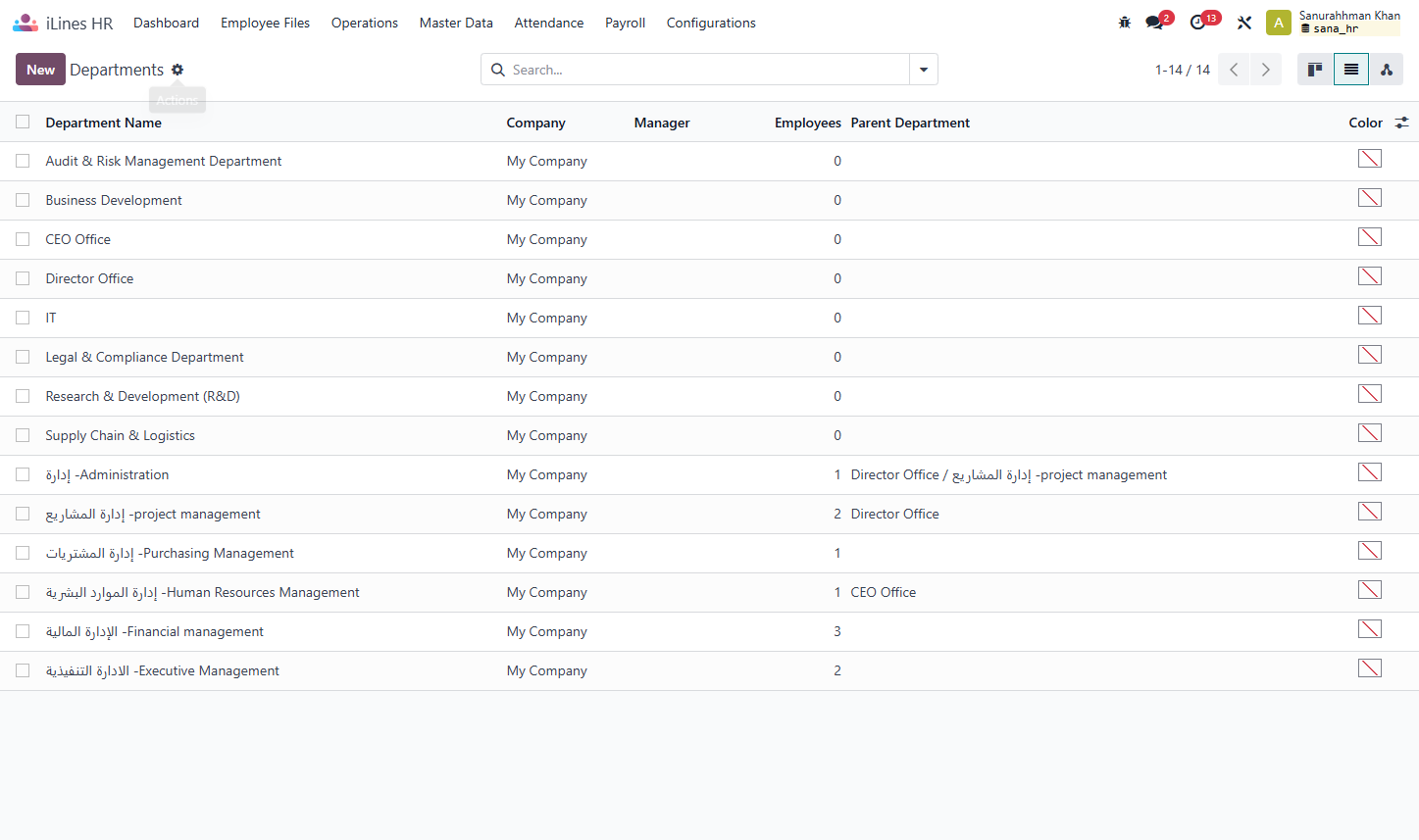The image size is (1419, 840).
Task: Open the wrench tools icon
Action: [1244, 23]
